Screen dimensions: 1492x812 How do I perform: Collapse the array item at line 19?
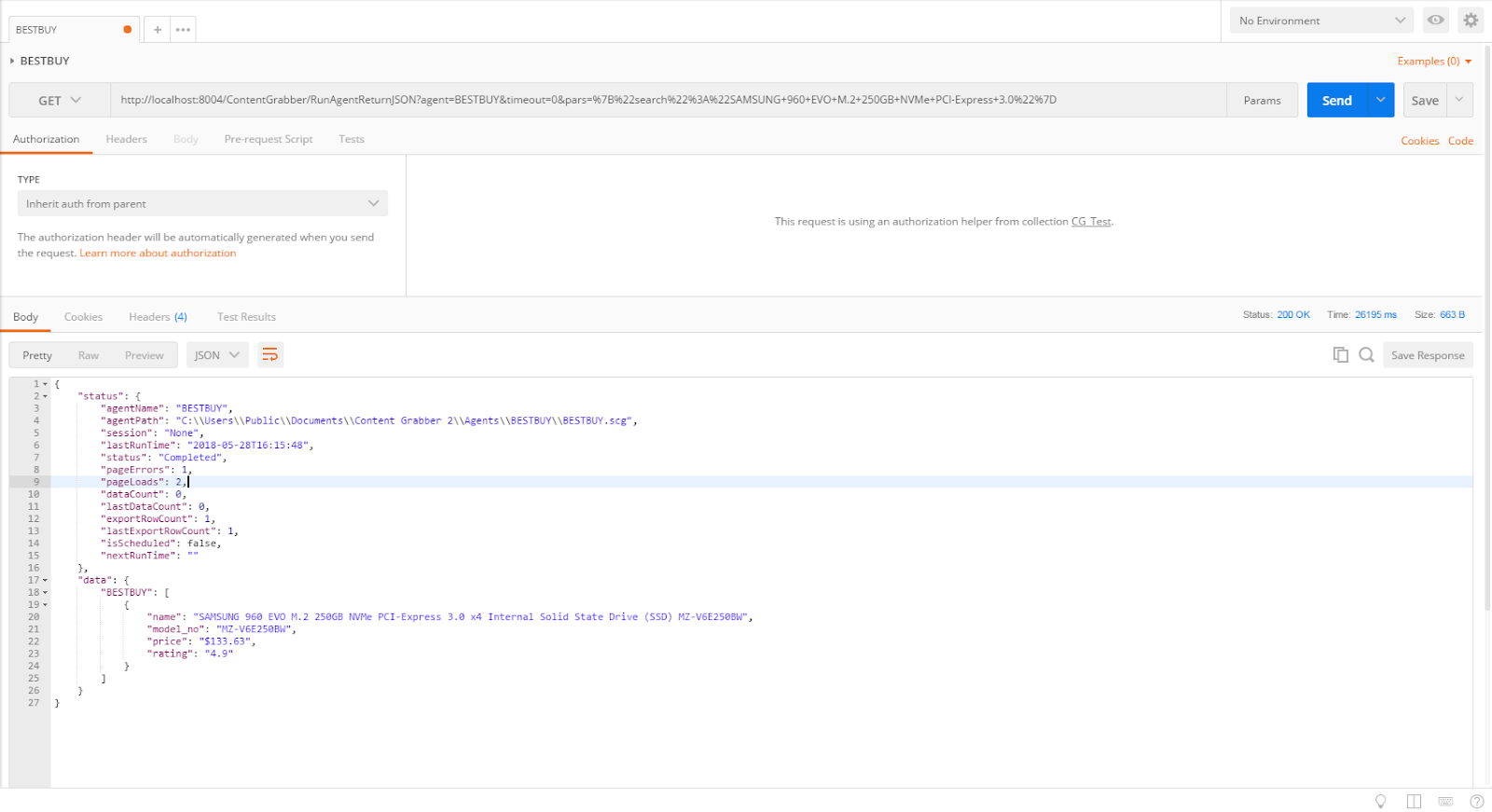tap(45, 604)
